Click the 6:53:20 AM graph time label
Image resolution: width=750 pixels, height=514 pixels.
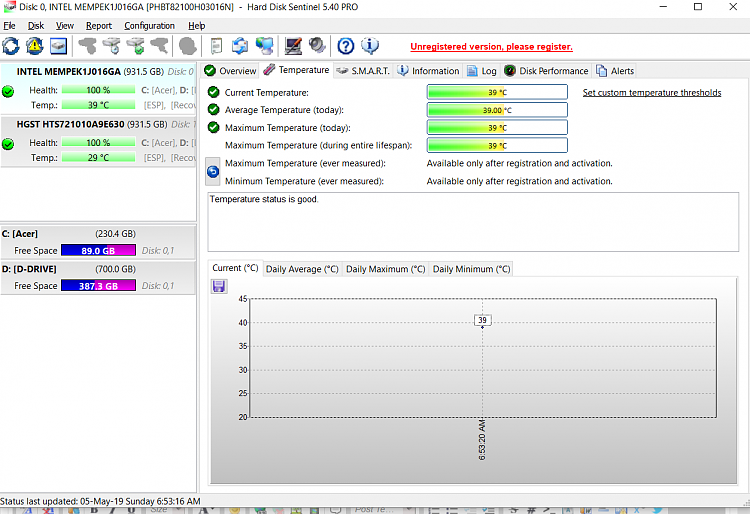pos(482,440)
